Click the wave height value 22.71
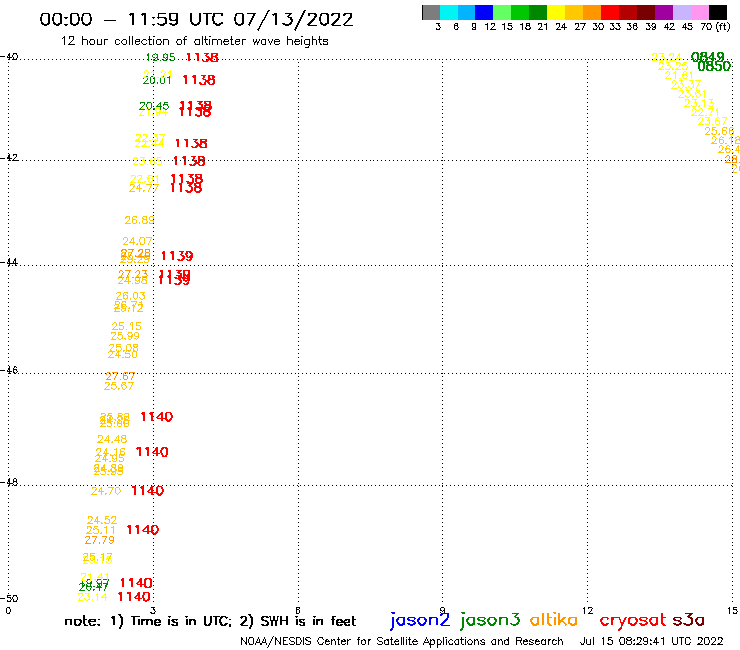The image size is (740, 650). point(705,112)
